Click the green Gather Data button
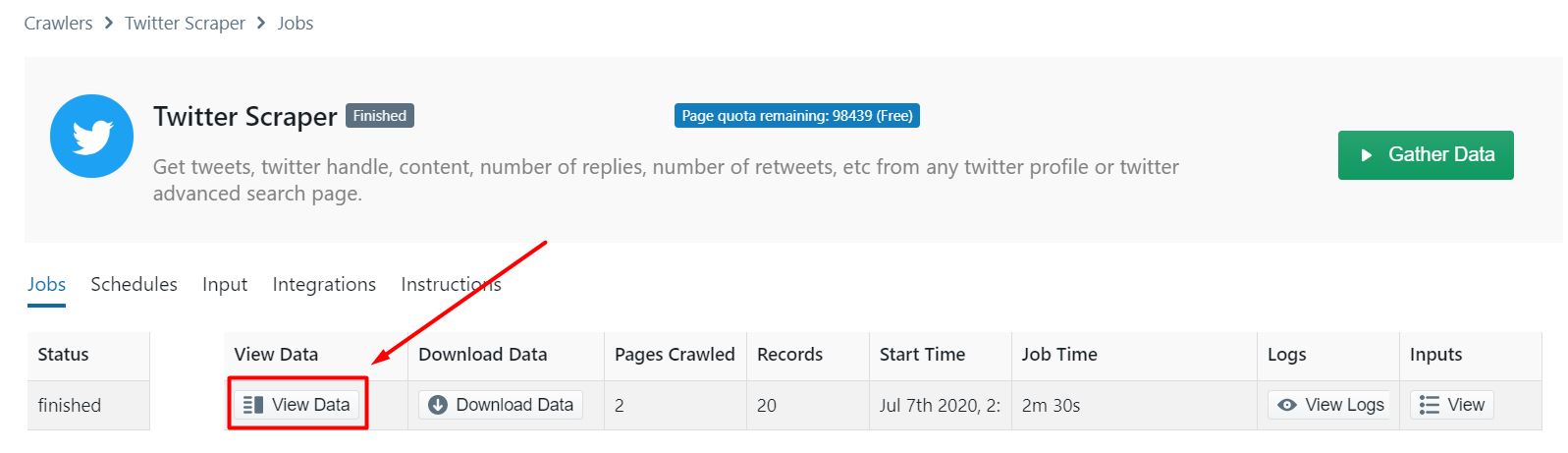 coord(1426,155)
